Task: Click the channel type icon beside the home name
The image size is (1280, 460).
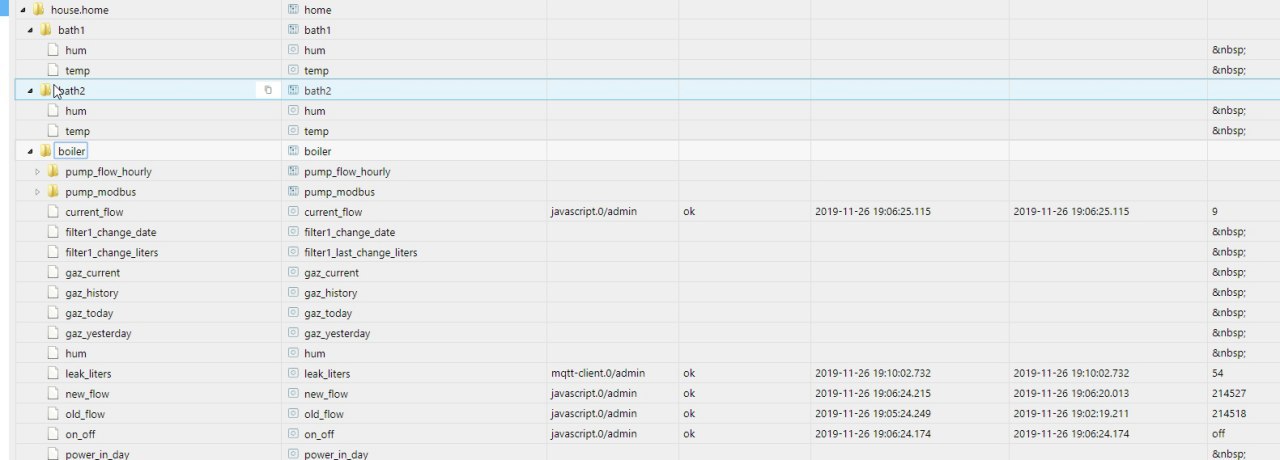Action: point(293,10)
